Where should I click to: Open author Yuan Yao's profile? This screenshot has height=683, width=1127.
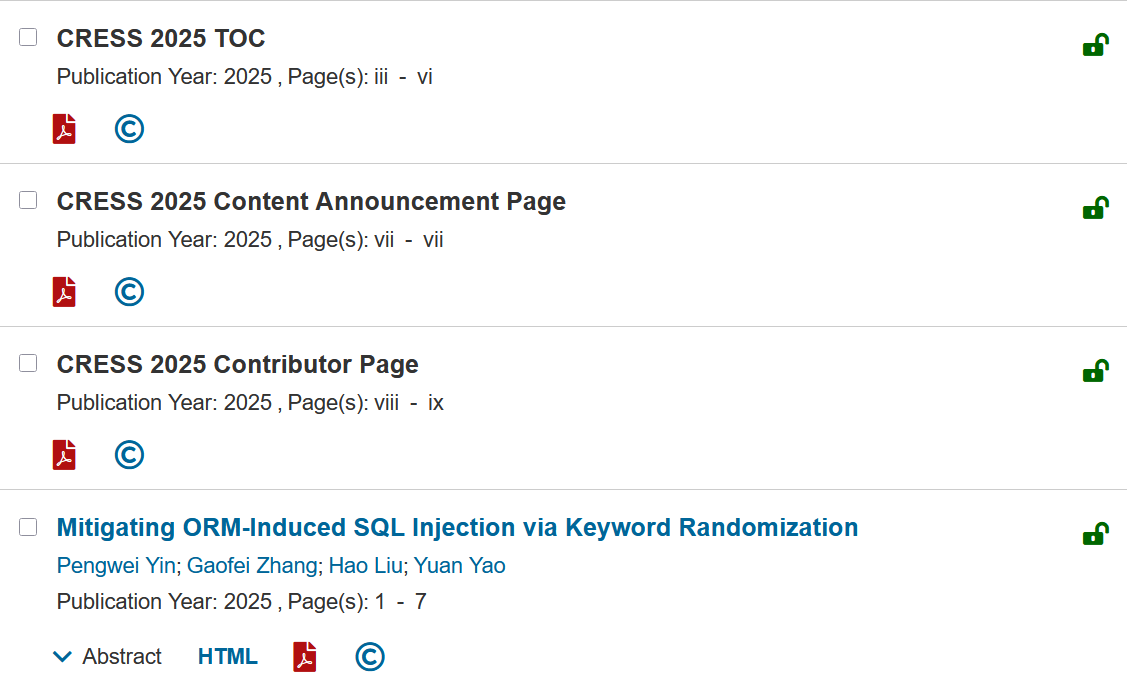(x=459, y=566)
